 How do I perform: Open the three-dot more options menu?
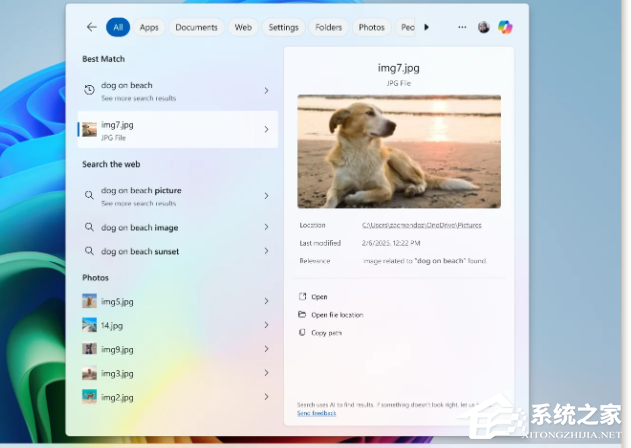[x=462, y=27]
